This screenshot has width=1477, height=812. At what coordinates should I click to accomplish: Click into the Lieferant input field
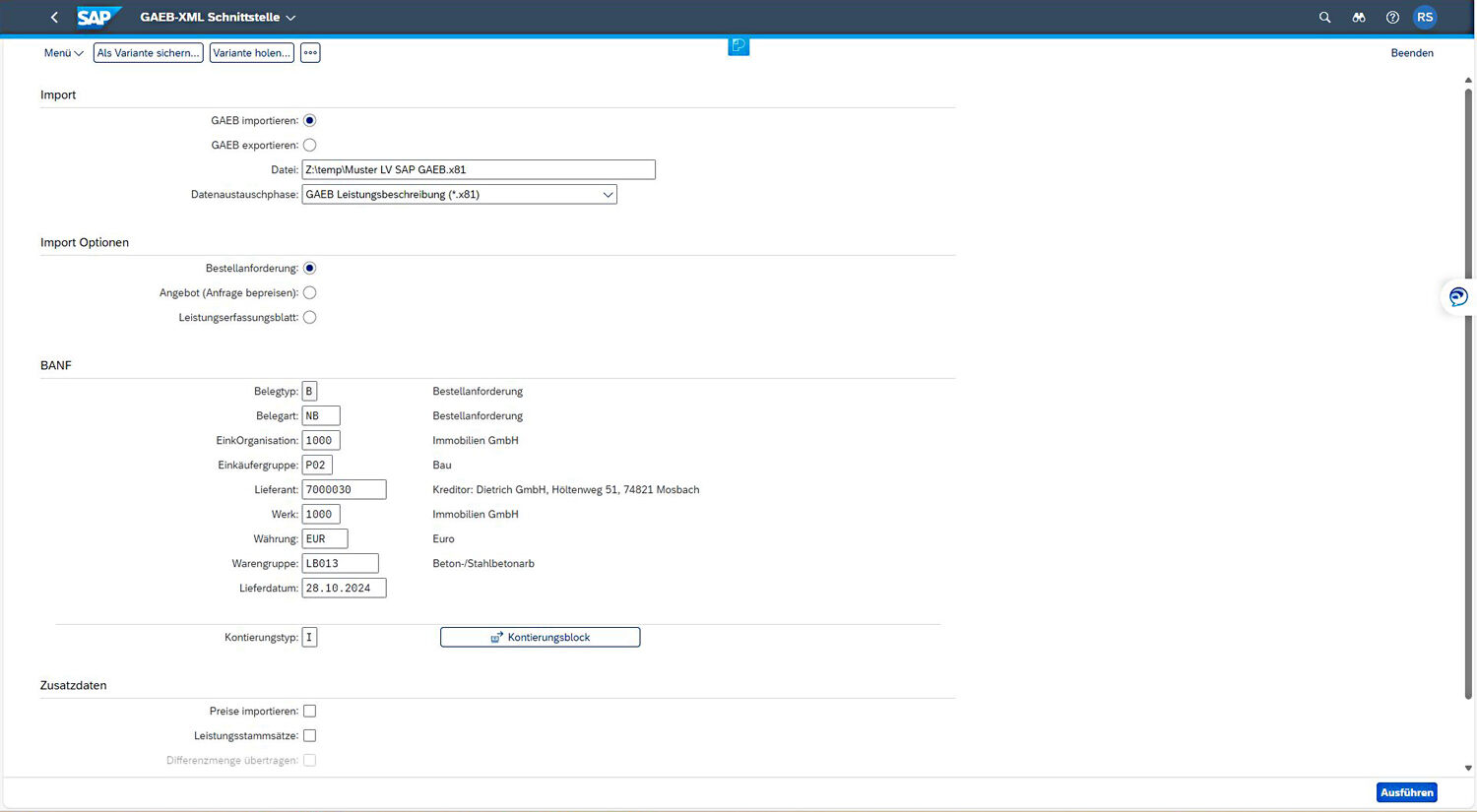tap(344, 490)
